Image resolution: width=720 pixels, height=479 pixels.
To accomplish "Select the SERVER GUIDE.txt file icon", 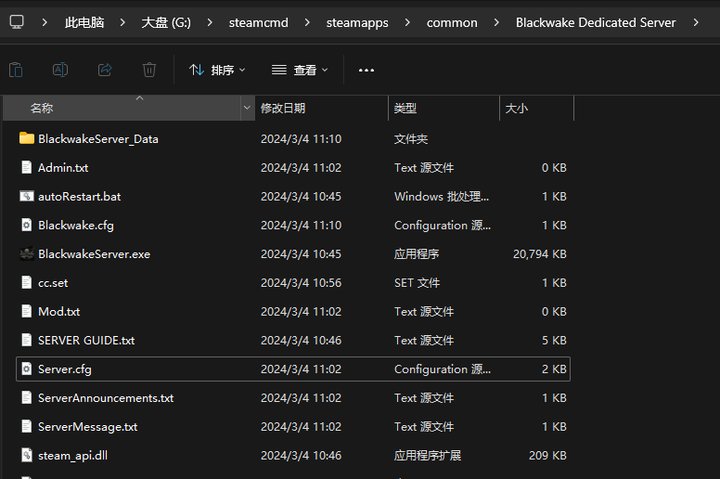I will pyautogui.click(x=27, y=340).
